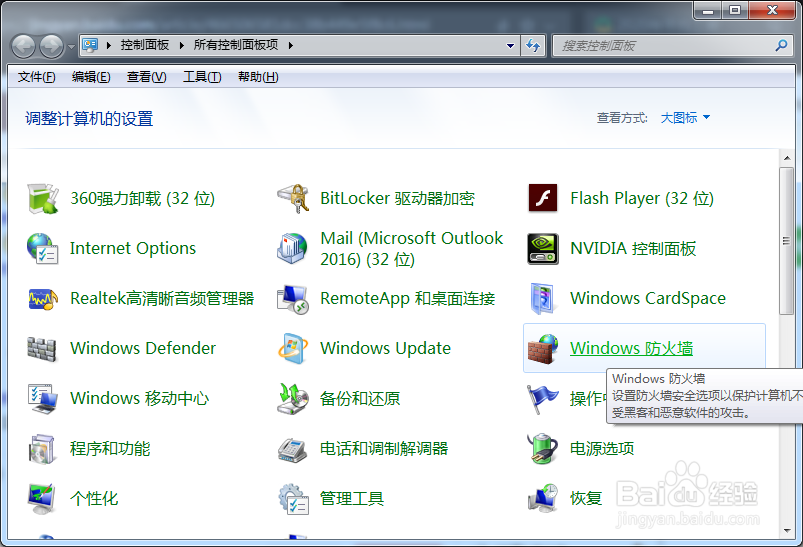The image size is (803, 547).
Task: Open the Windows 防火墙 link
Action: 631,348
